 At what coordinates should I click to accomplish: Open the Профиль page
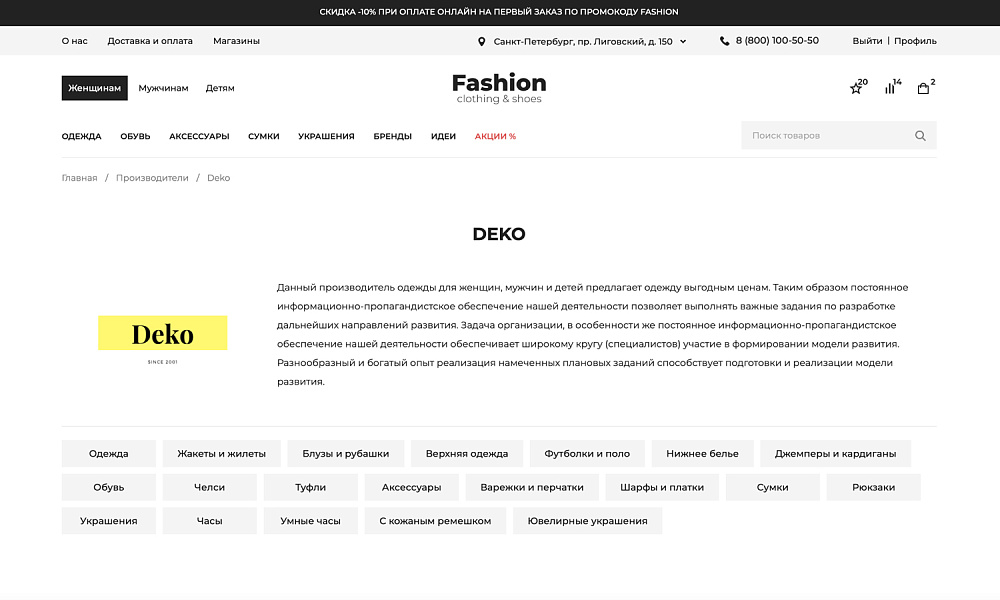(915, 41)
